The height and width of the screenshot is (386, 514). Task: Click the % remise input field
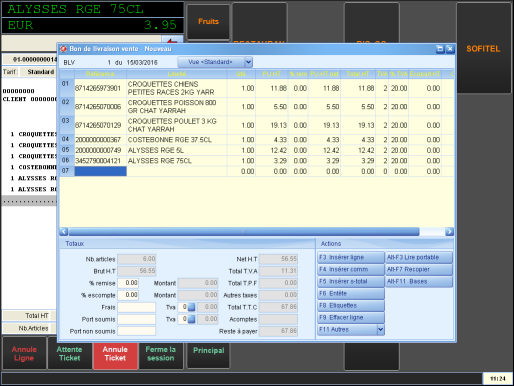click(128, 283)
